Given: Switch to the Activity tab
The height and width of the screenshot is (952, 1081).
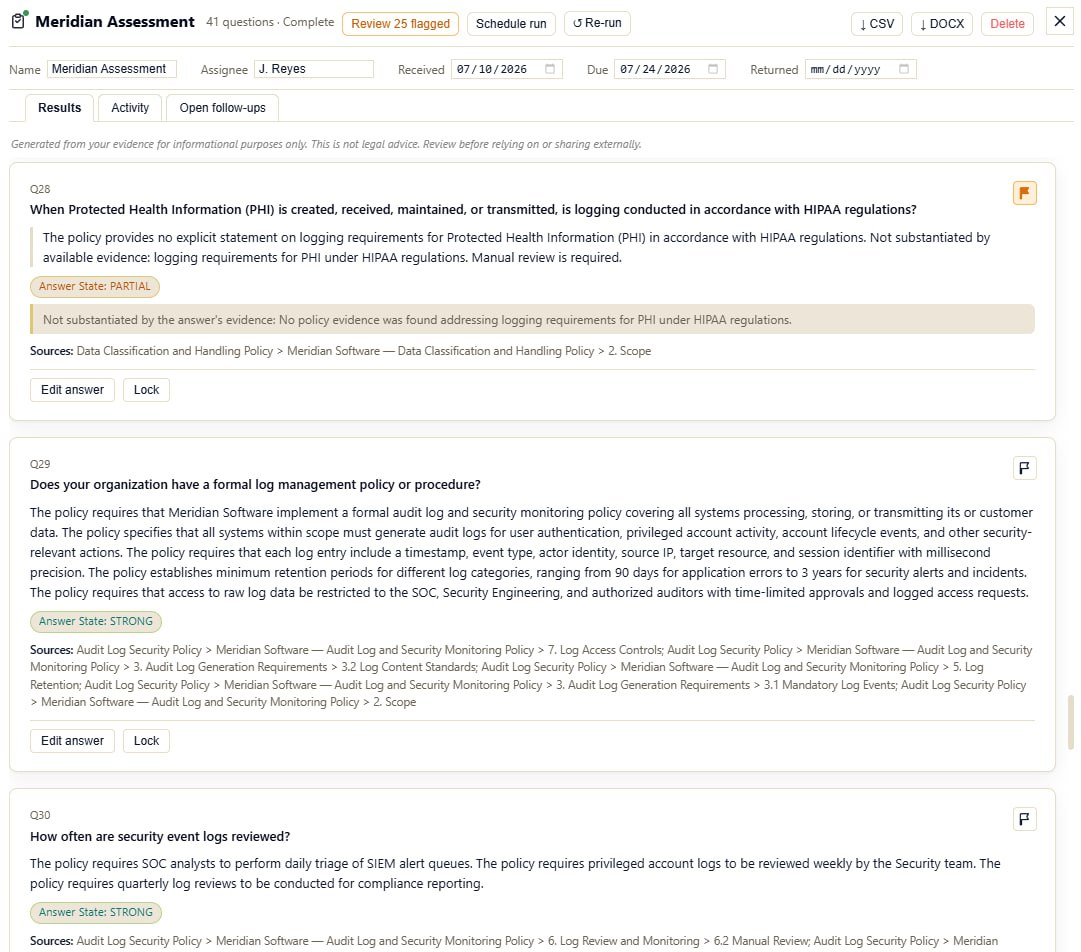Looking at the screenshot, I should [x=130, y=108].
